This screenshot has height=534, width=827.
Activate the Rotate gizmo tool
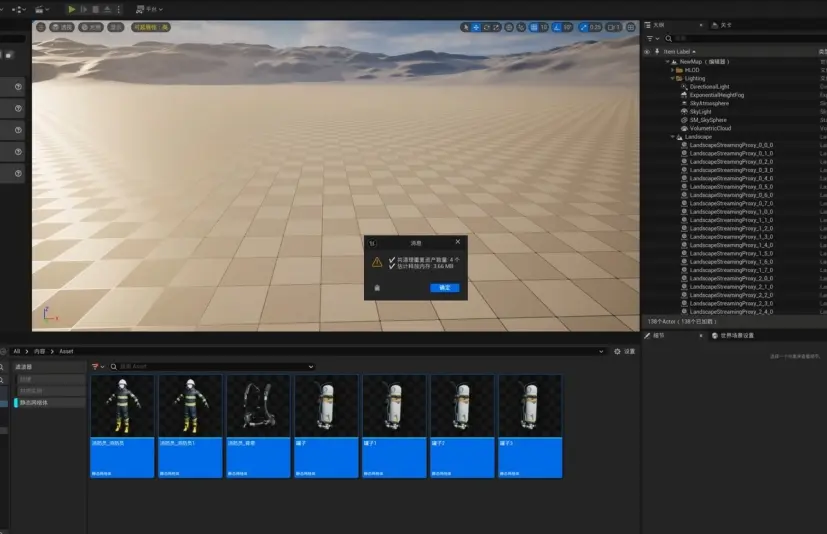click(486, 27)
